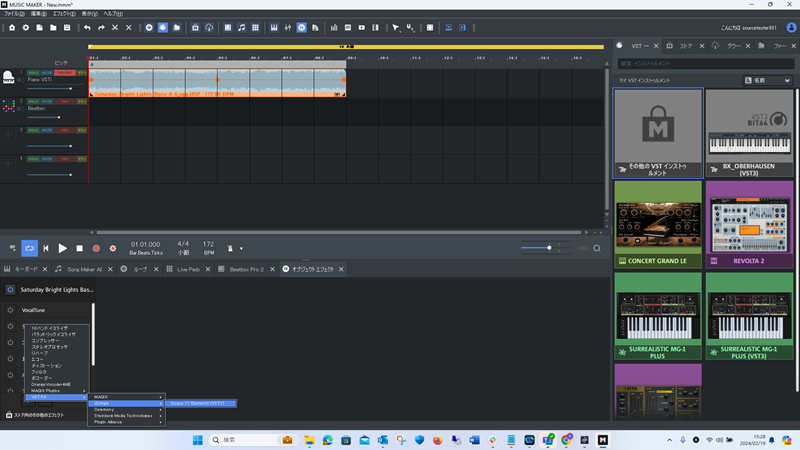The height and width of the screenshot is (450, 800).
Task: Toggle power for Saturday Bright Lights object
Action: click(x=10, y=289)
